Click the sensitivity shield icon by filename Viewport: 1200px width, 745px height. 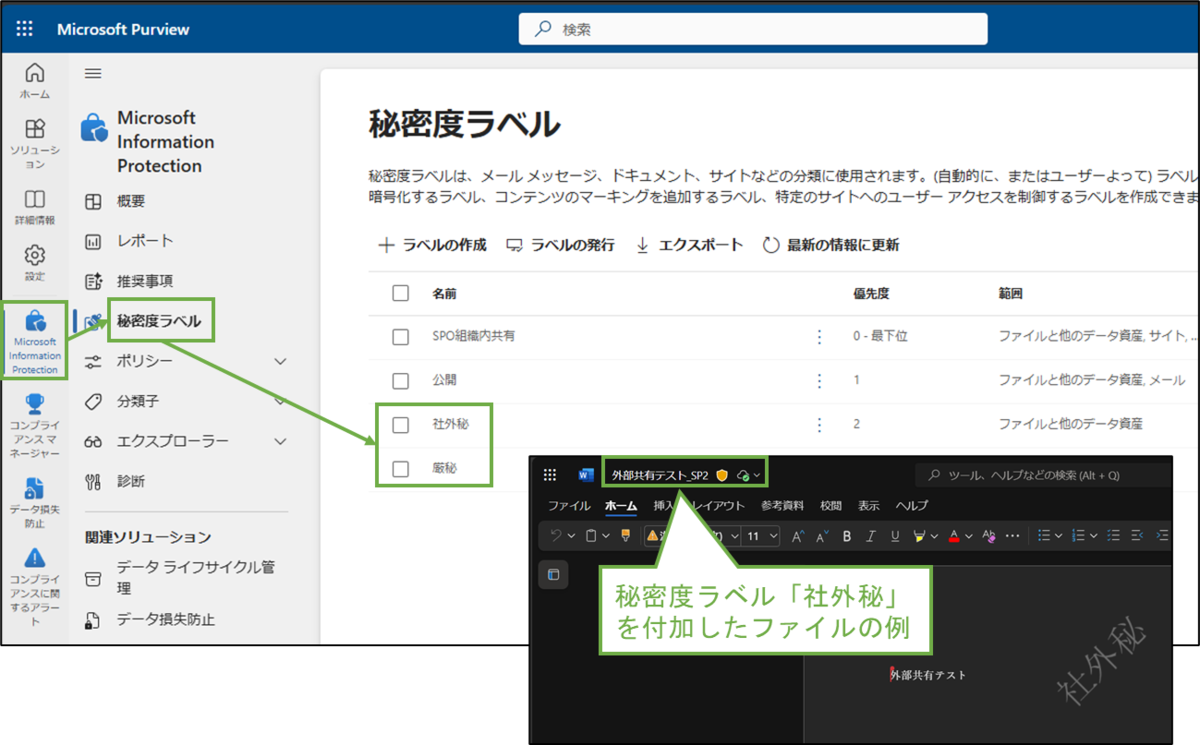tap(722, 475)
